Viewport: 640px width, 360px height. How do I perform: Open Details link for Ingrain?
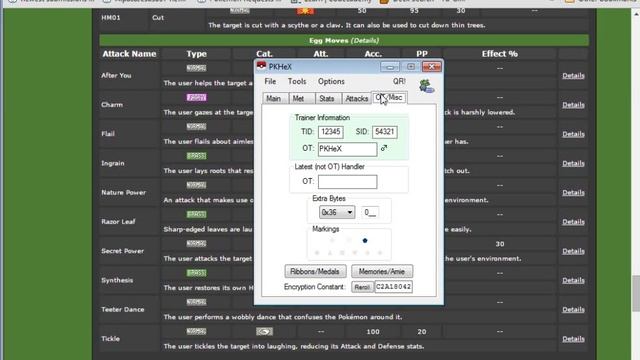(573, 163)
